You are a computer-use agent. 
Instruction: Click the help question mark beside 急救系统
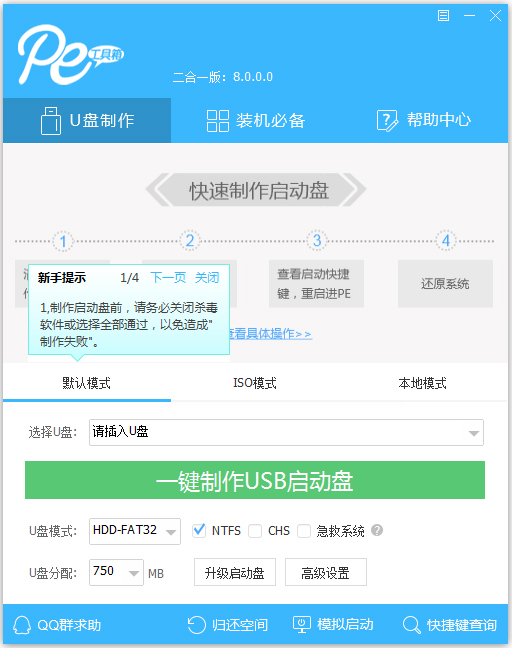pos(377,530)
